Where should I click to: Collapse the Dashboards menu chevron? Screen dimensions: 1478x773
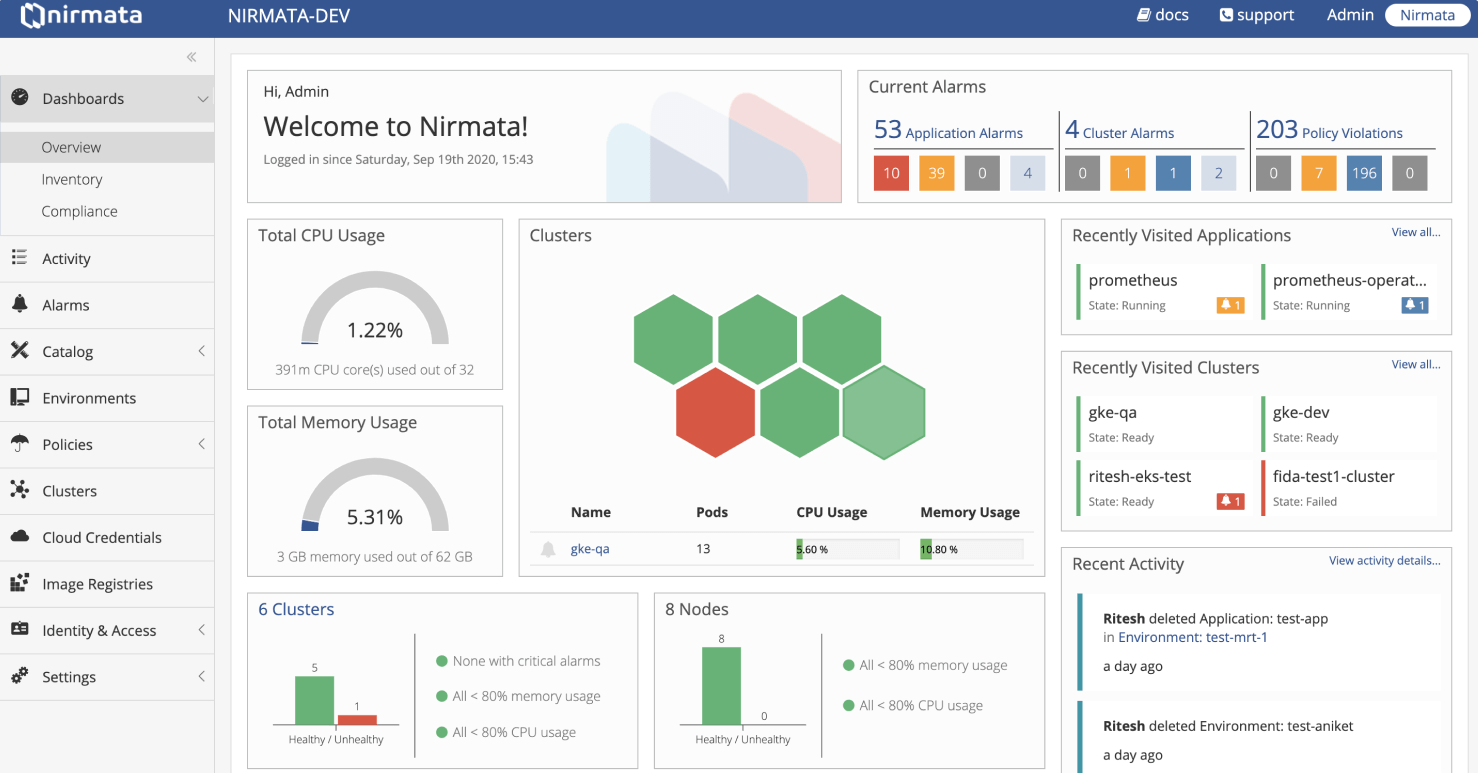(203, 99)
